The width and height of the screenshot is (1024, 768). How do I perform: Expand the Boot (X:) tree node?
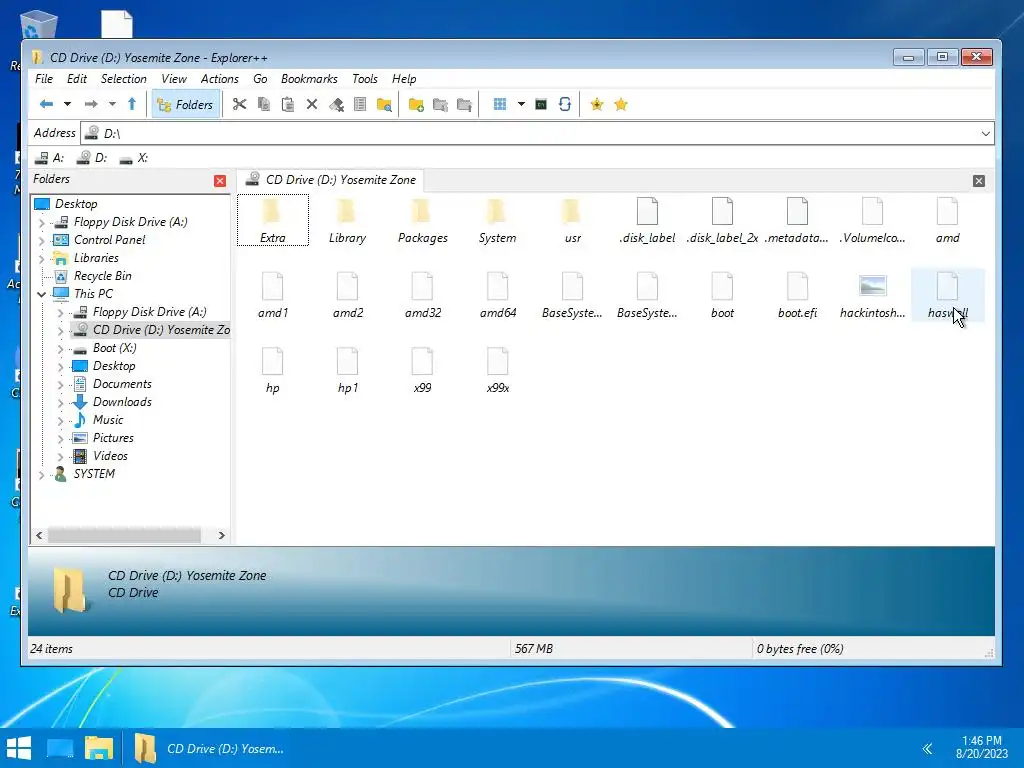coord(61,349)
